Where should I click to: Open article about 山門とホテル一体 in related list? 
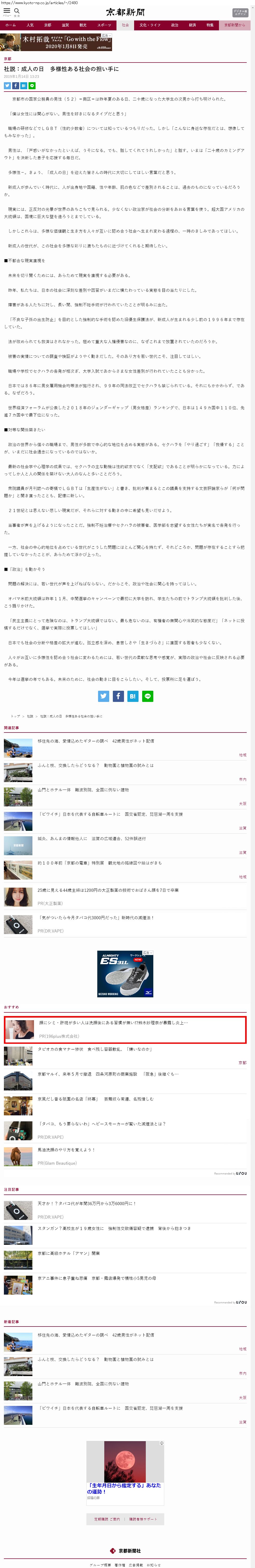pos(83,790)
